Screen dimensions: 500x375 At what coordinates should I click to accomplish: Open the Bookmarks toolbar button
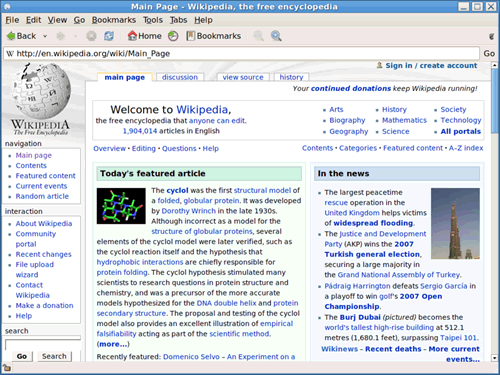click(x=213, y=36)
